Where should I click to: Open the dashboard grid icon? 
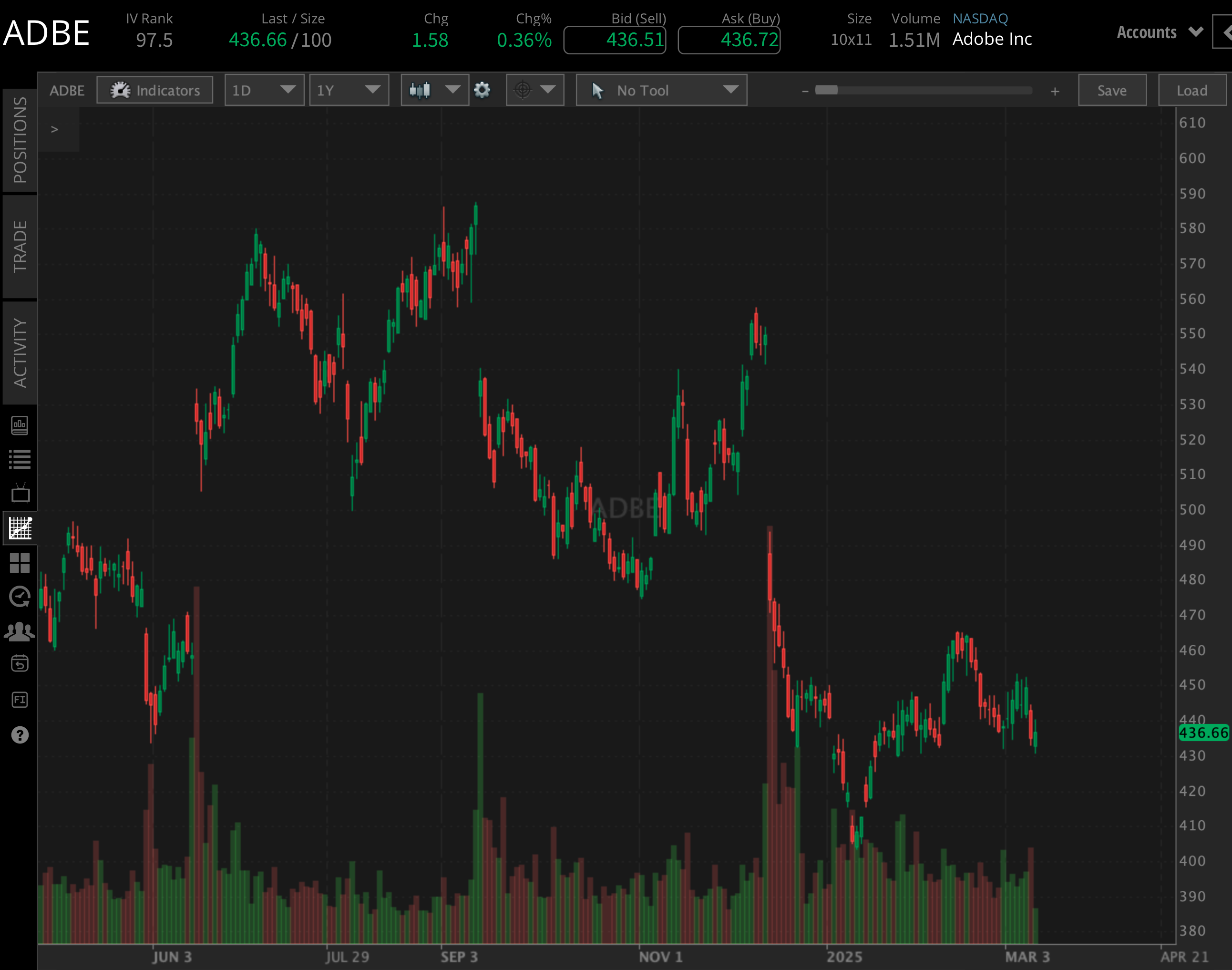click(21, 563)
